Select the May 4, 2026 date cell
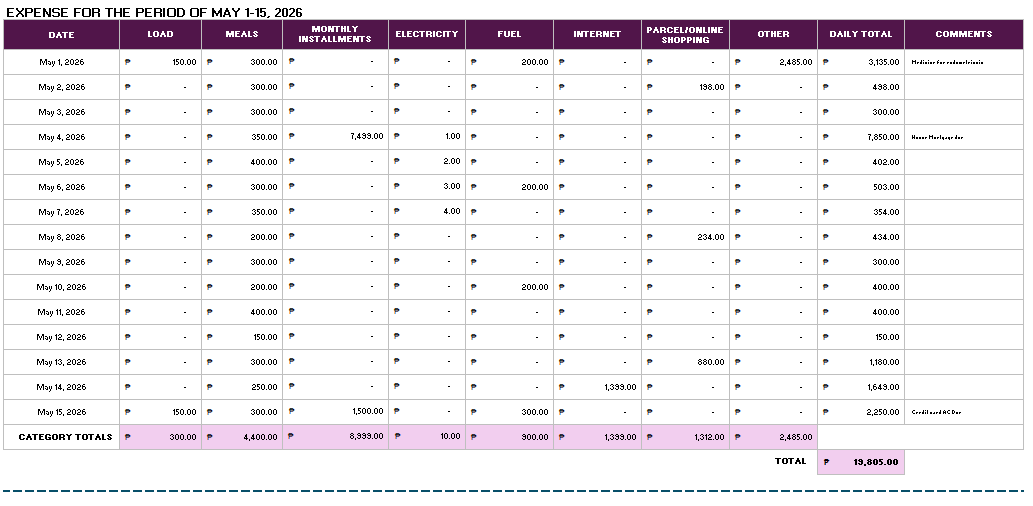Viewport: 1033px width, 506px height. [61, 137]
